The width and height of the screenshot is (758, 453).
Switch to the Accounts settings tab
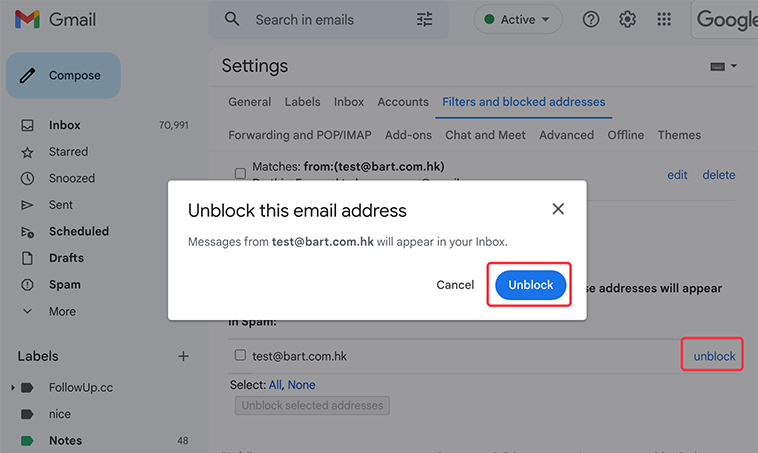point(403,102)
